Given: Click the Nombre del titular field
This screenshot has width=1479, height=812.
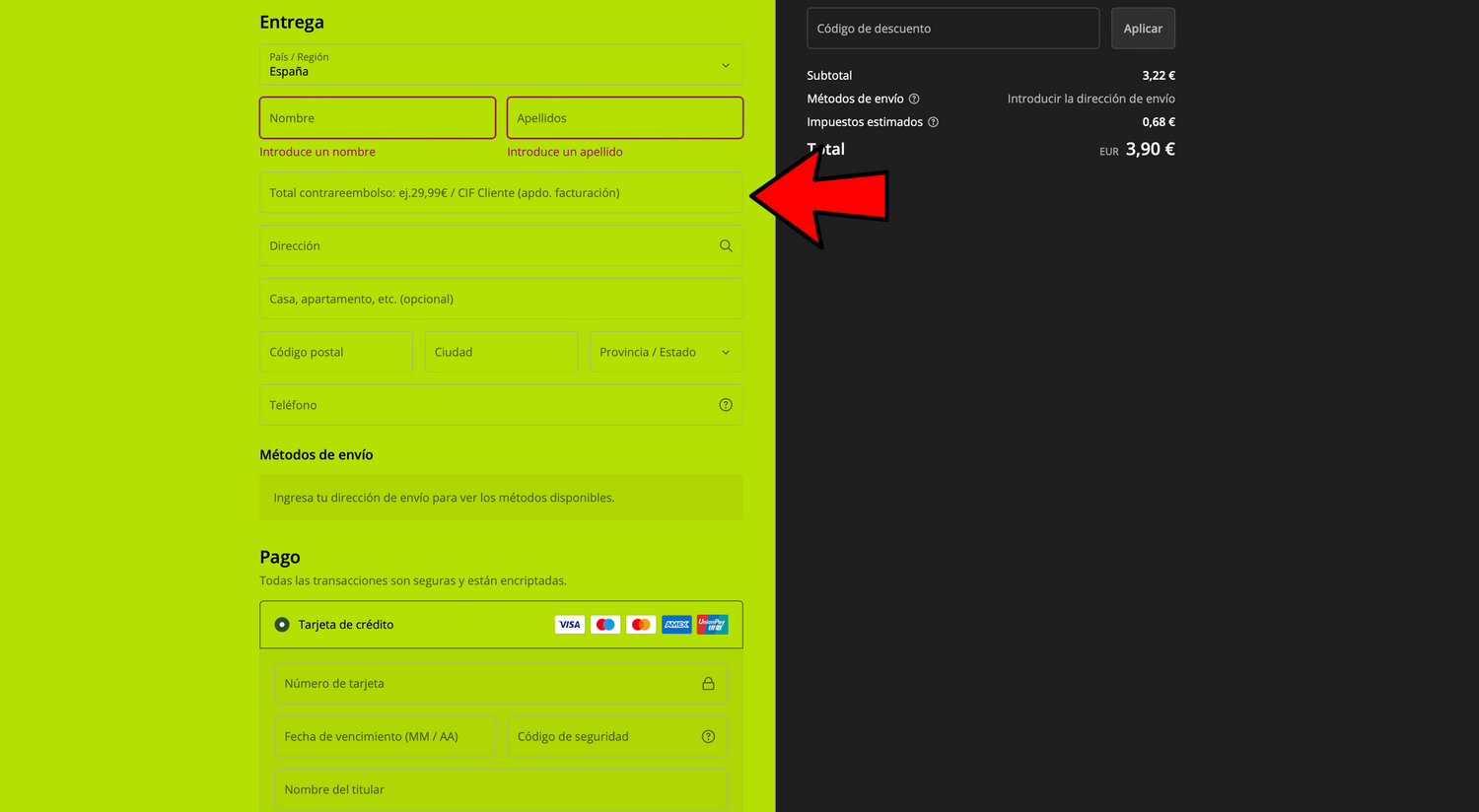Looking at the screenshot, I should (501, 790).
